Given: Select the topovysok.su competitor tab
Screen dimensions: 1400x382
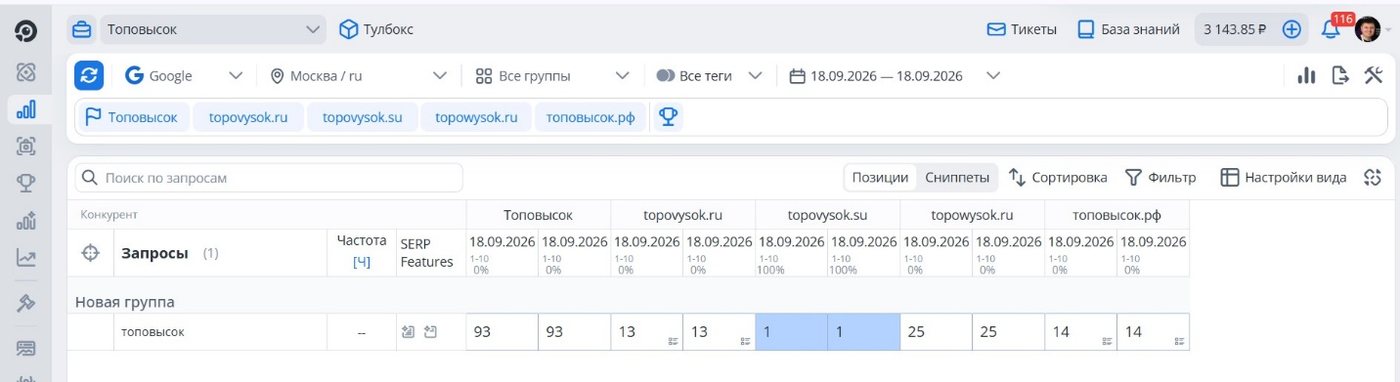Looking at the screenshot, I should tap(362, 117).
